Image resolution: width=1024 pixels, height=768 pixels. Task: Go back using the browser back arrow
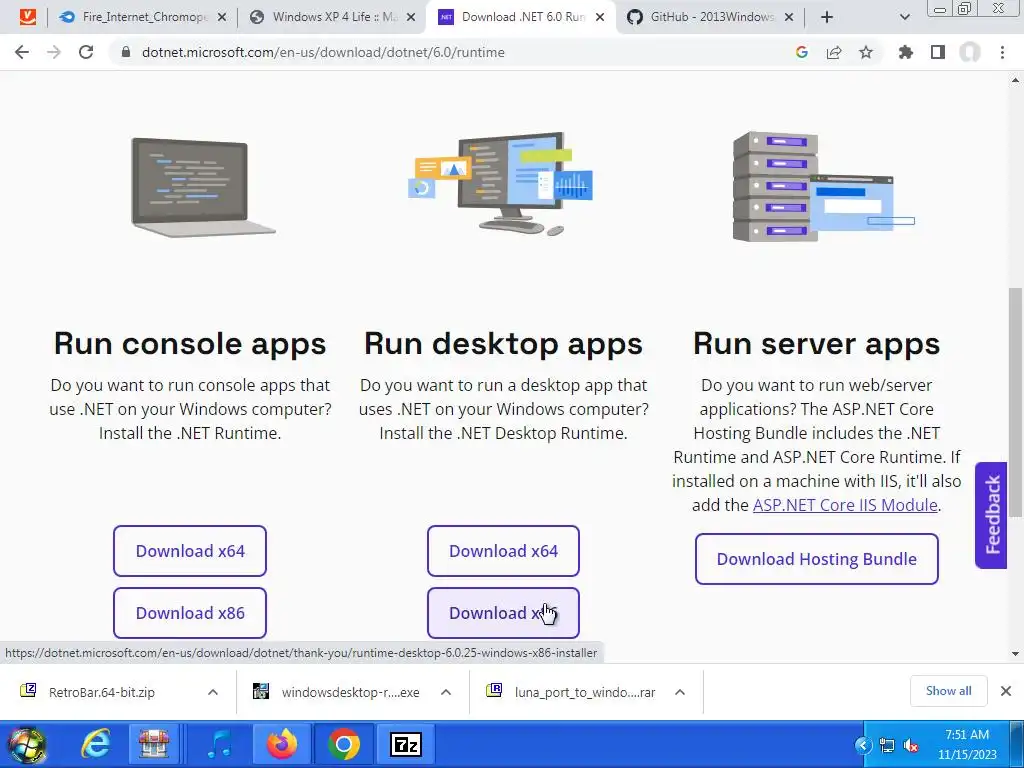[22, 52]
